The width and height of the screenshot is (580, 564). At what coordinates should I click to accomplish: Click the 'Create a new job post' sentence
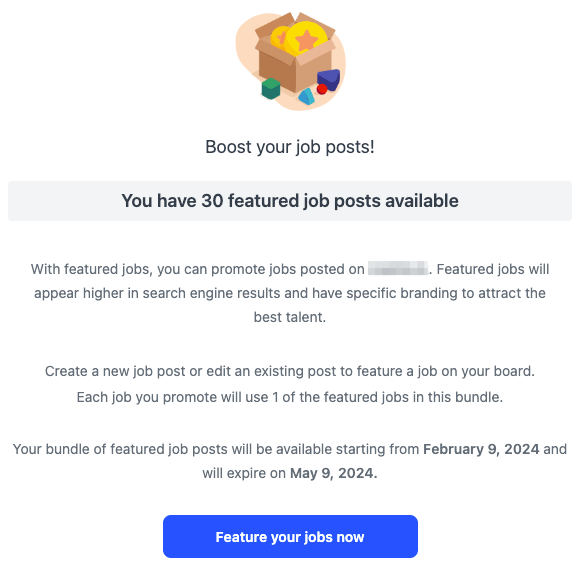pyautogui.click(x=290, y=371)
